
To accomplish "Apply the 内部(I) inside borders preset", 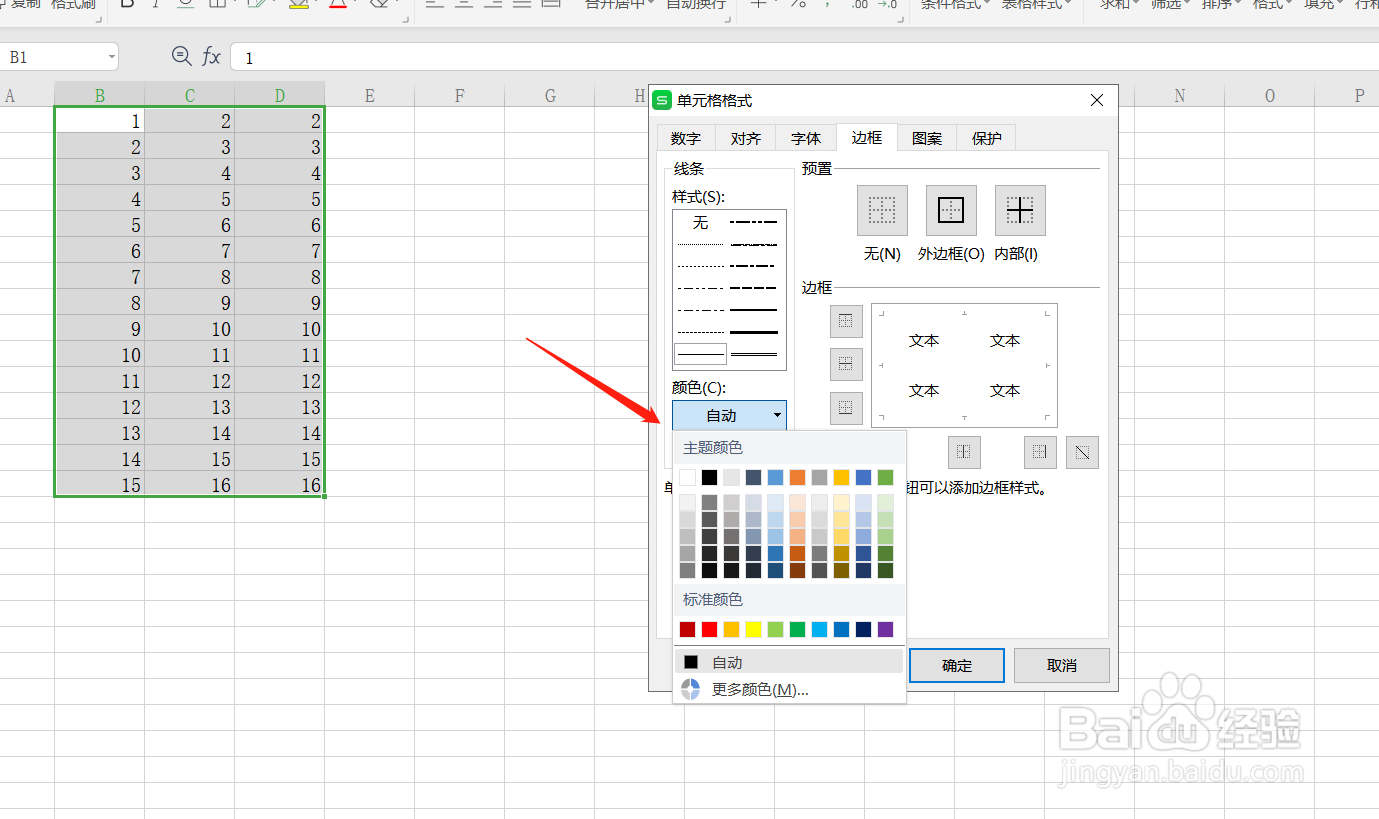I will tap(1020, 210).
